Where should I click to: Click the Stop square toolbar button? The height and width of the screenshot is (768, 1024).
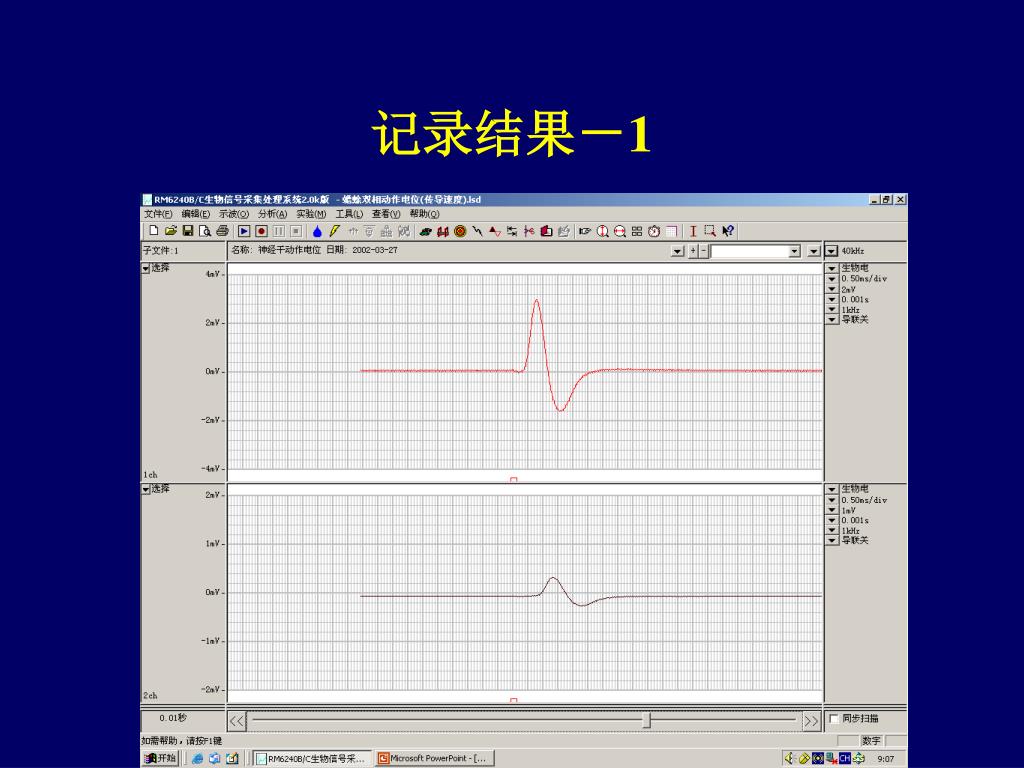296,231
